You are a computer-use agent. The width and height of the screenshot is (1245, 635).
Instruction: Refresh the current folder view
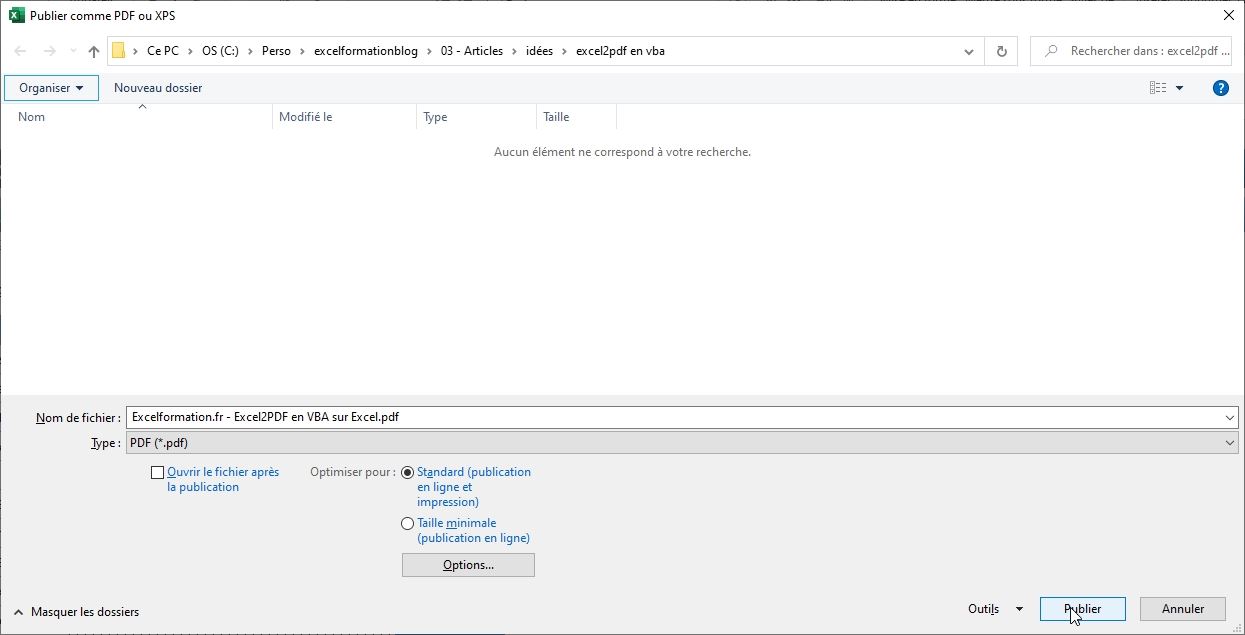point(1001,50)
